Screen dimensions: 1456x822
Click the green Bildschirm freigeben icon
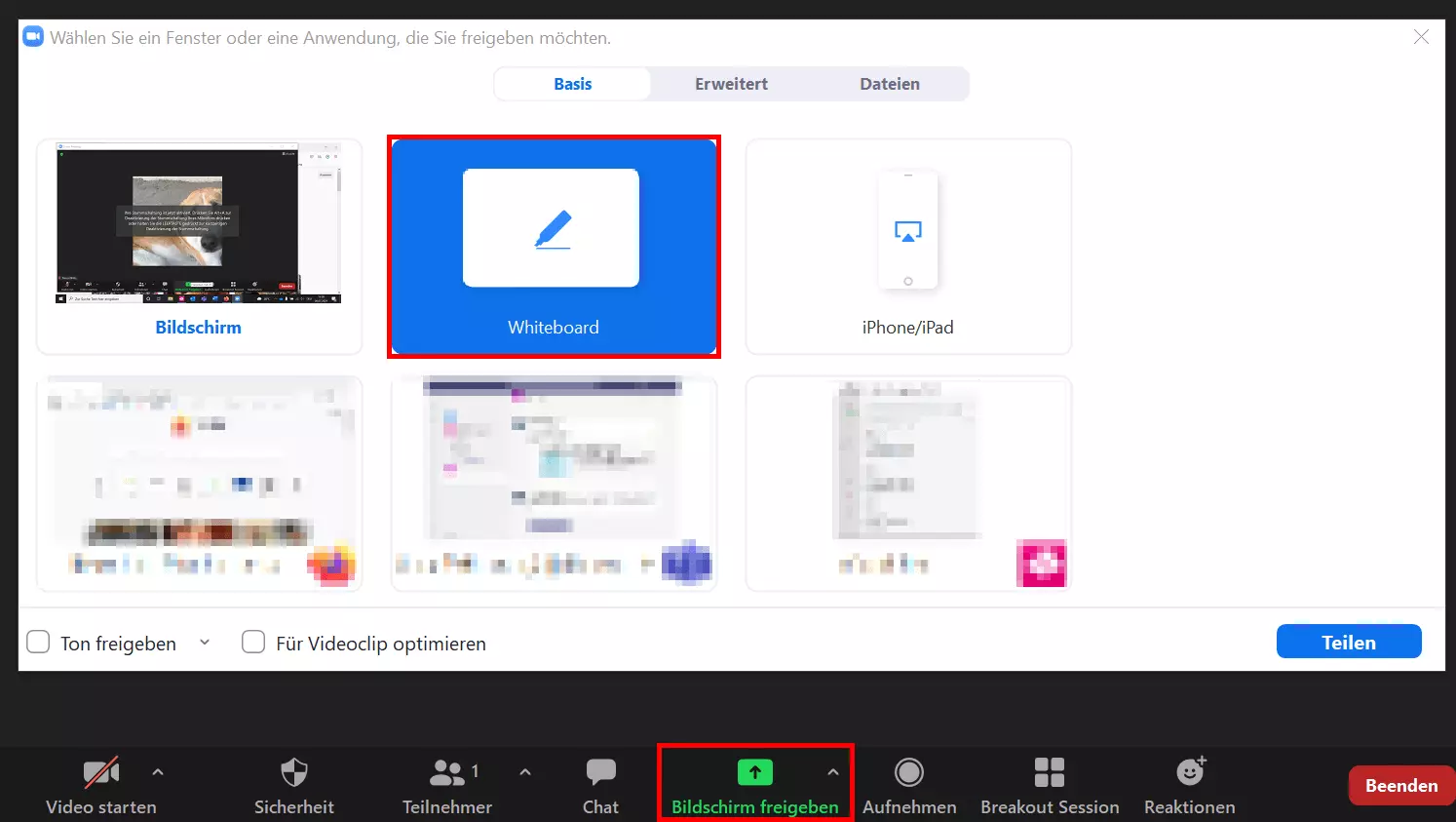coord(755,772)
